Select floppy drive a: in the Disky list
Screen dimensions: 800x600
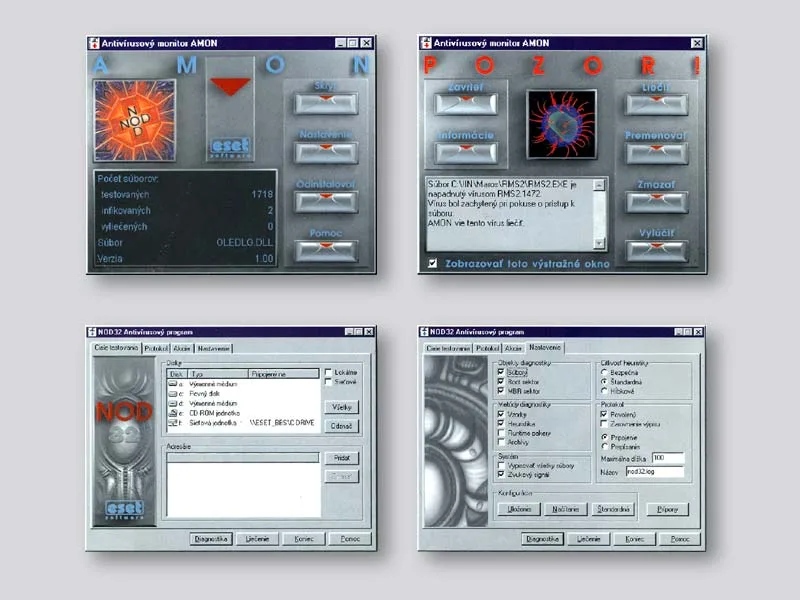(243, 384)
